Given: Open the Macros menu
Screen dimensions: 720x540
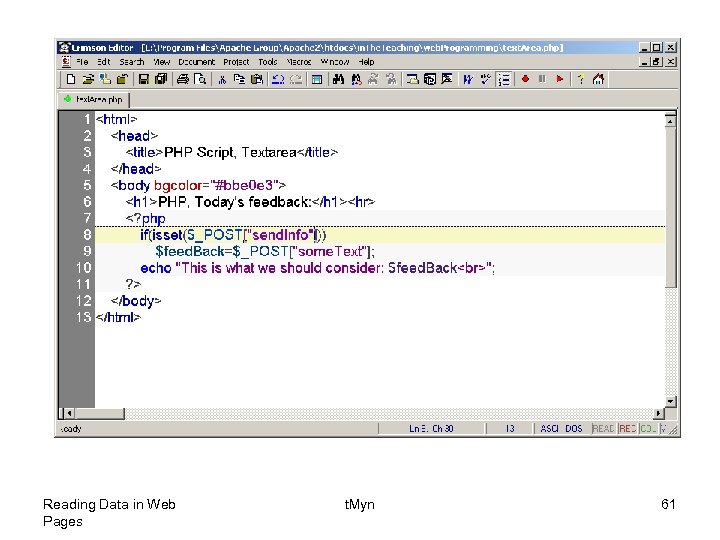Looking at the screenshot, I should [x=299, y=62].
